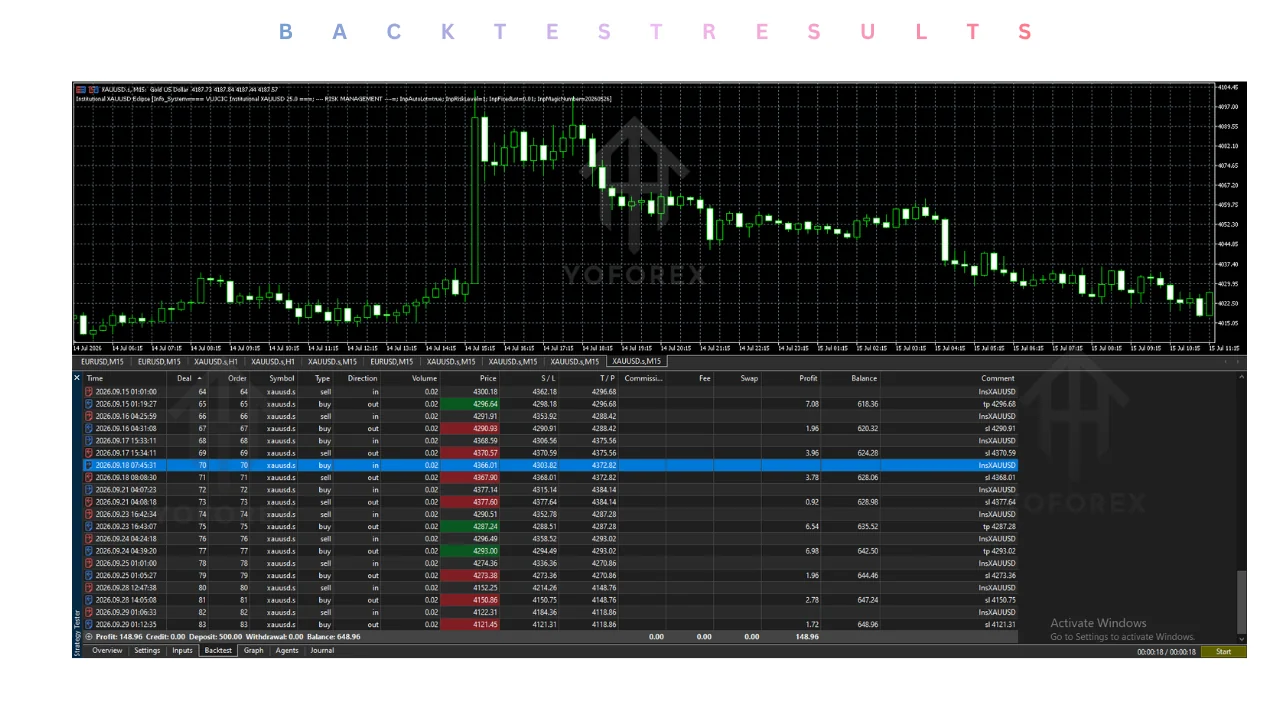1280x720 pixels.
Task: Sort by the Deal column header
Action: coord(184,378)
